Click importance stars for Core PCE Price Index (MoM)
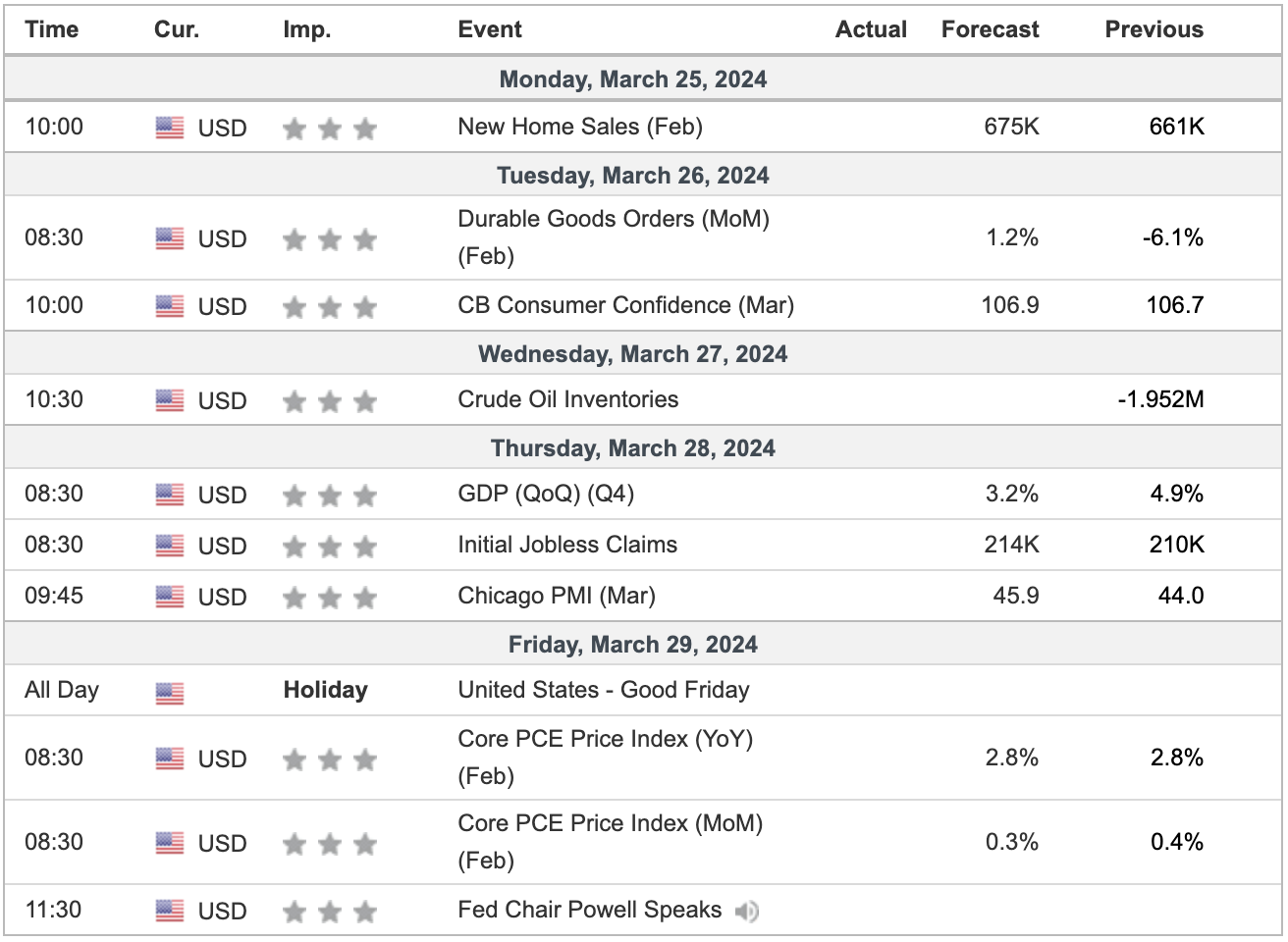 tap(330, 844)
